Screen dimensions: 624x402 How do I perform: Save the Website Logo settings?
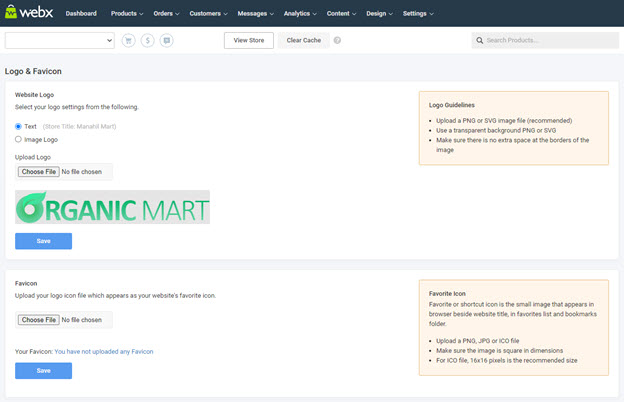(43, 241)
